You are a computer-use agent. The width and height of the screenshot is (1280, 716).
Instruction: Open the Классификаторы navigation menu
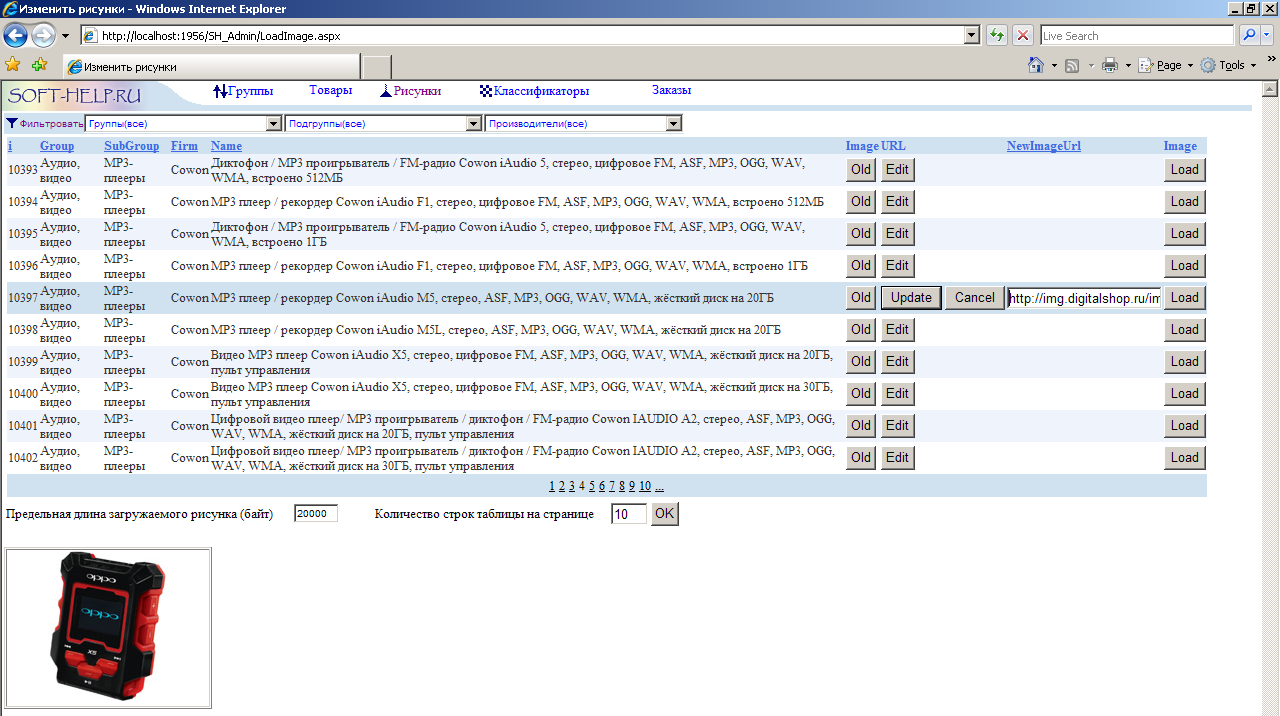535,91
